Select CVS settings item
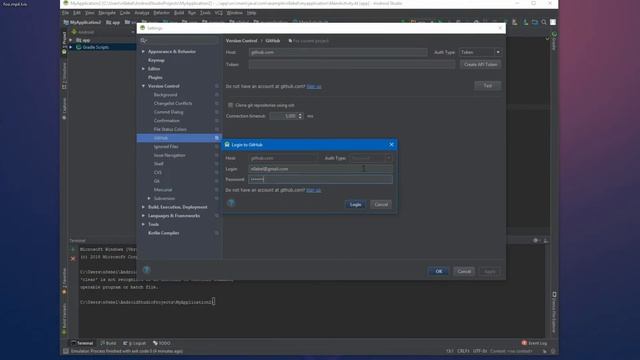The height and width of the screenshot is (360, 640). 158,173
